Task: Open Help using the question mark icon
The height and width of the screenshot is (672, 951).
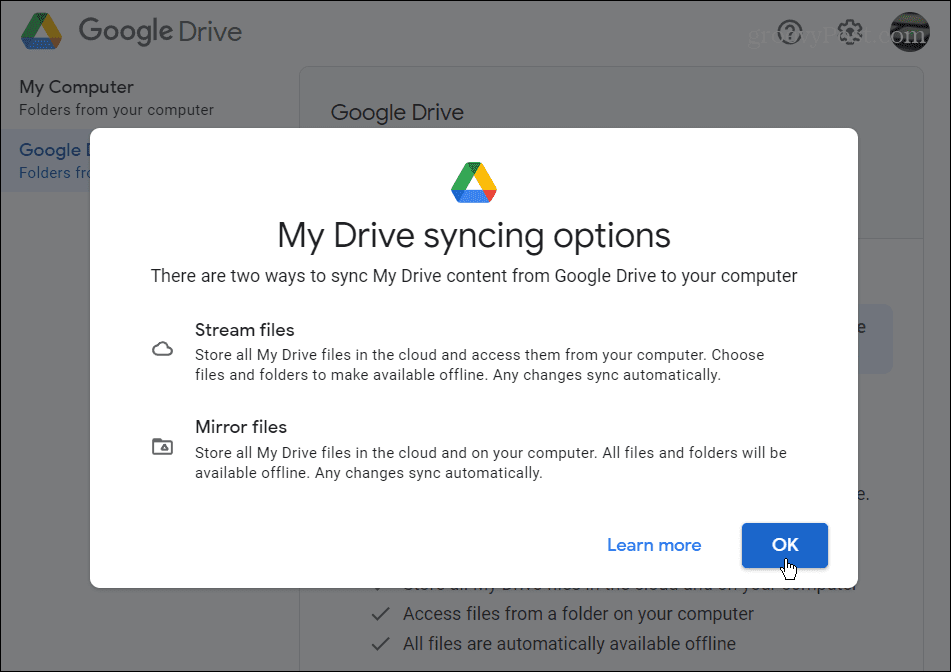Action: pos(789,32)
